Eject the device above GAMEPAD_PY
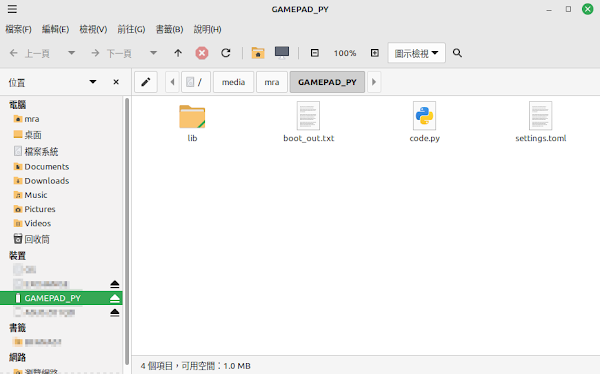600x374 pixels. (115, 284)
